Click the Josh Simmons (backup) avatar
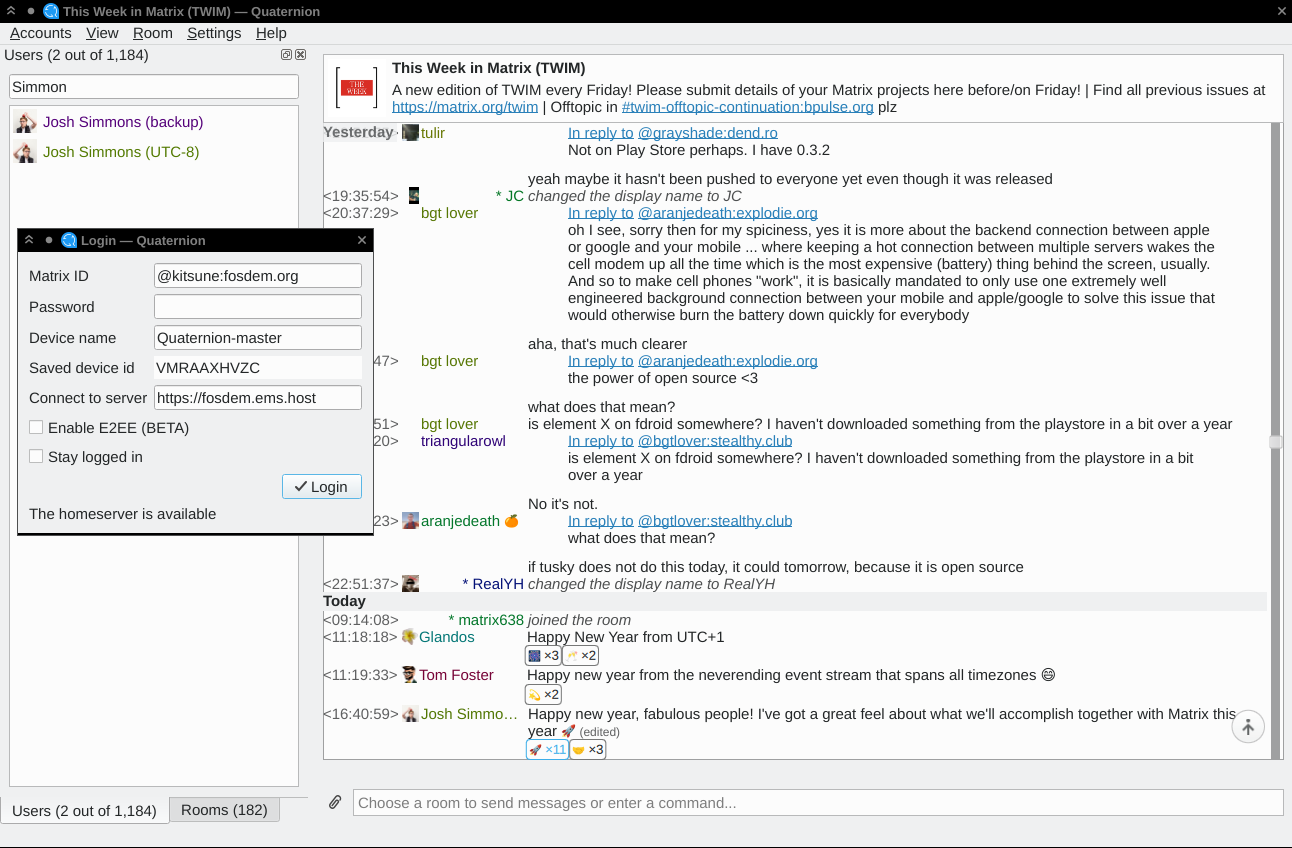The image size is (1292, 848). click(24, 122)
